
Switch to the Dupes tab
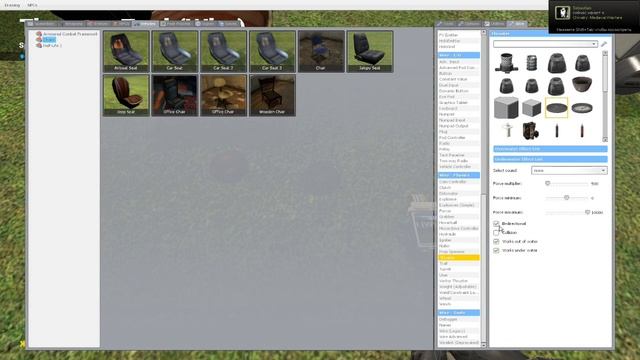tap(204, 24)
